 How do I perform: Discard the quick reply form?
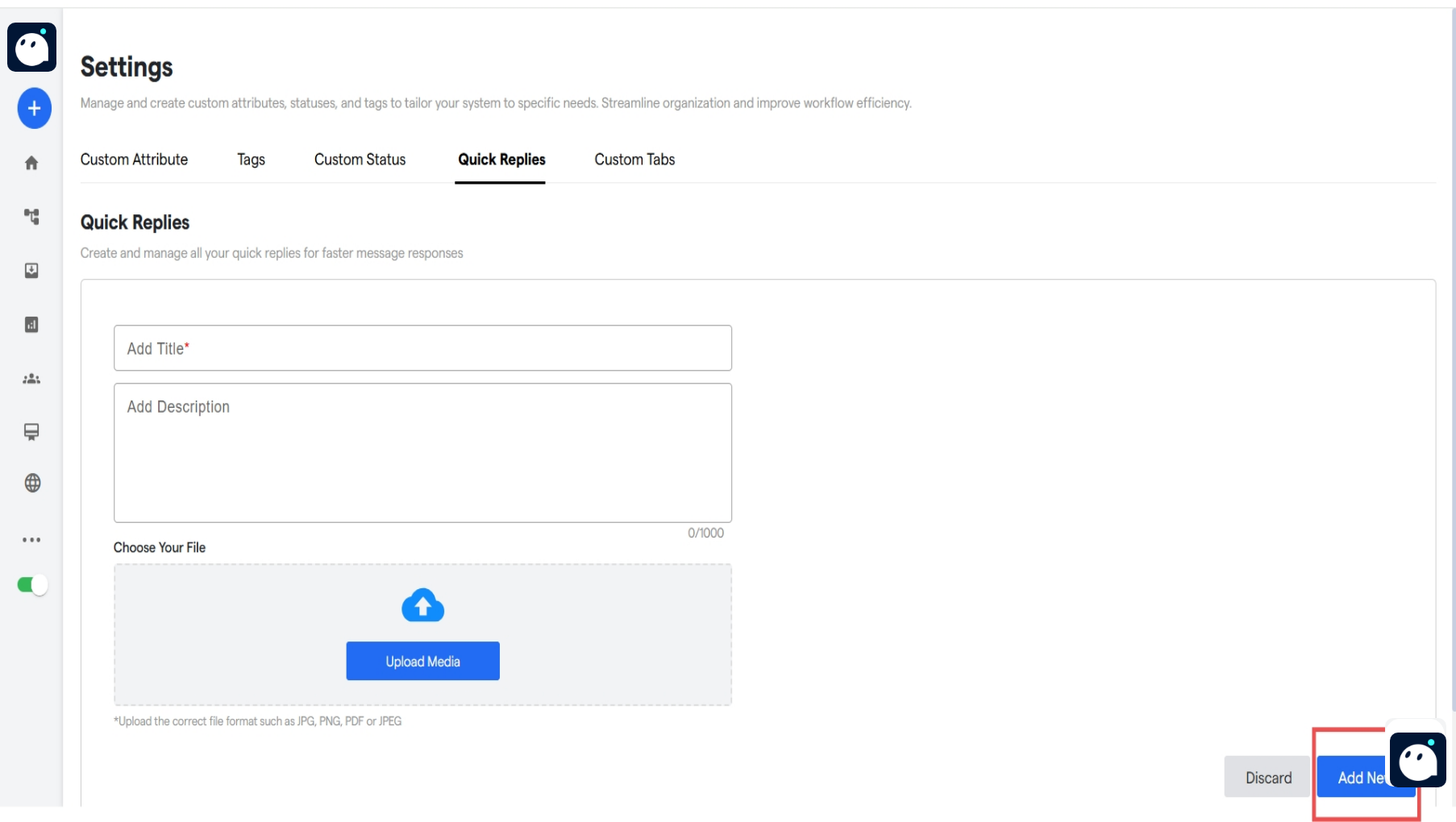click(x=1268, y=777)
